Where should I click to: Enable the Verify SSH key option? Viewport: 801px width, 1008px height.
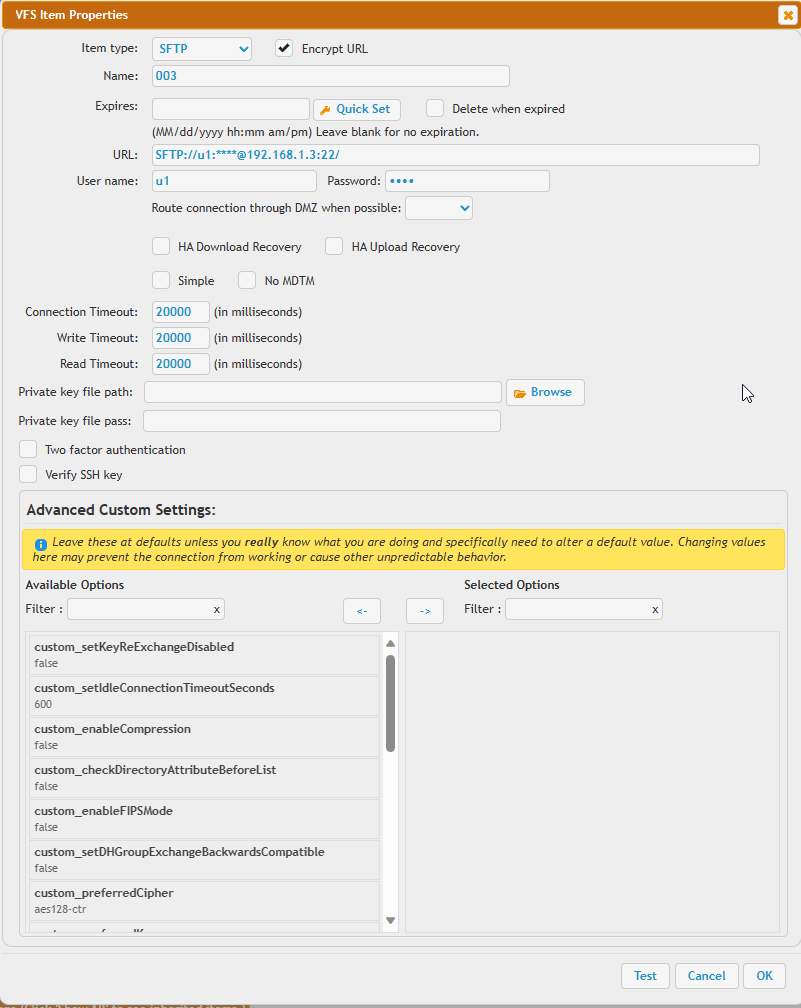tap(28, 474)
